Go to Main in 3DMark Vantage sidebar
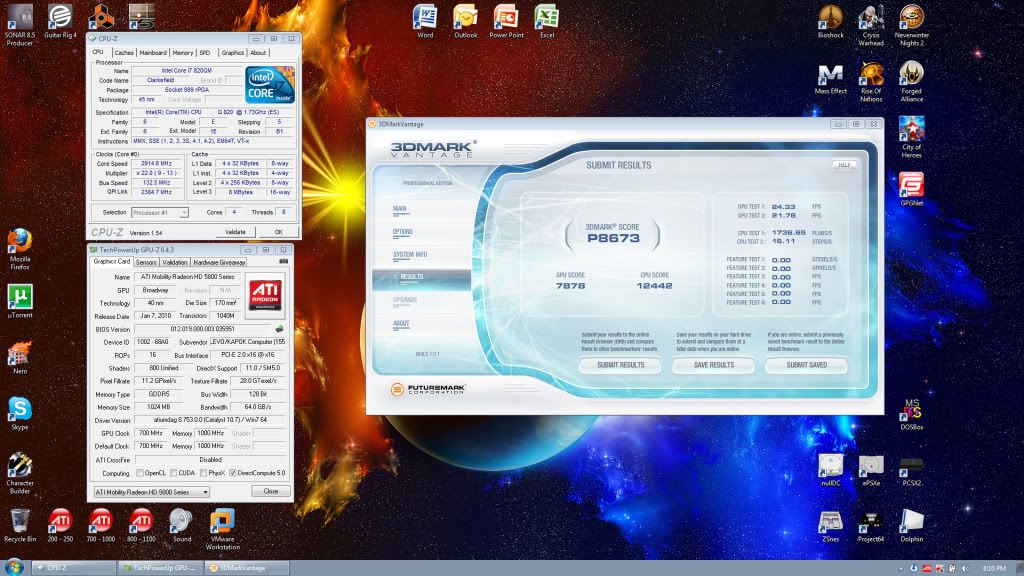This screenshot has height=576, width=1024. 400,209
